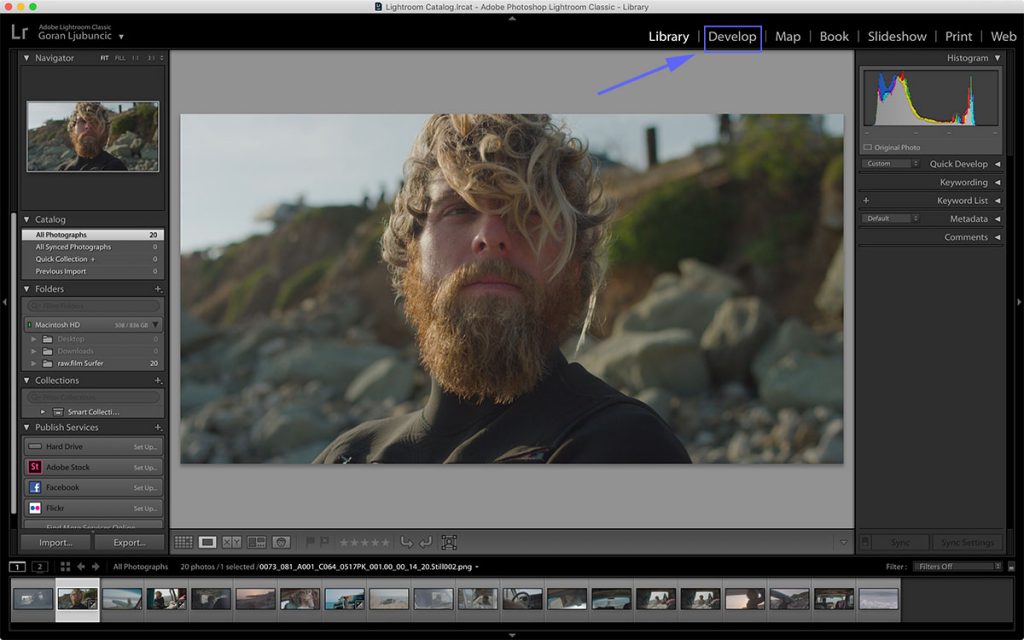Switch to Loupe view in the toolbar

(x=208, y=541)
